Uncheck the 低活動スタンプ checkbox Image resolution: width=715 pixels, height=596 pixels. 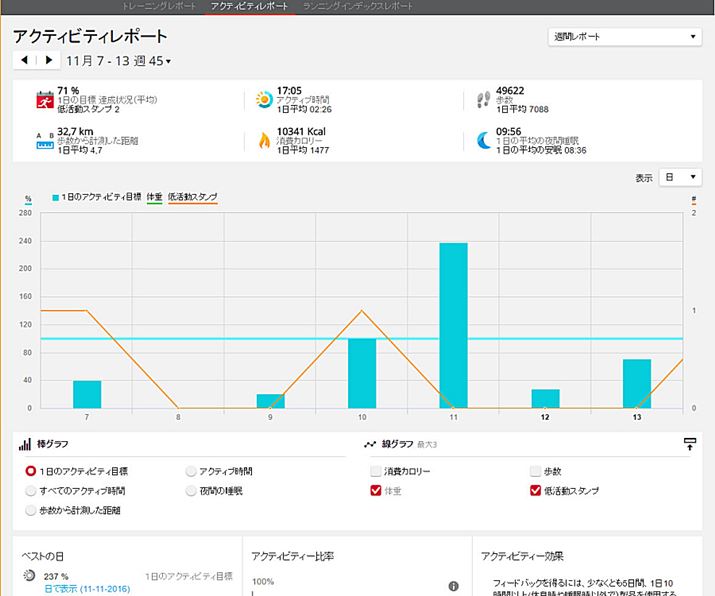(x=536, y=490)
